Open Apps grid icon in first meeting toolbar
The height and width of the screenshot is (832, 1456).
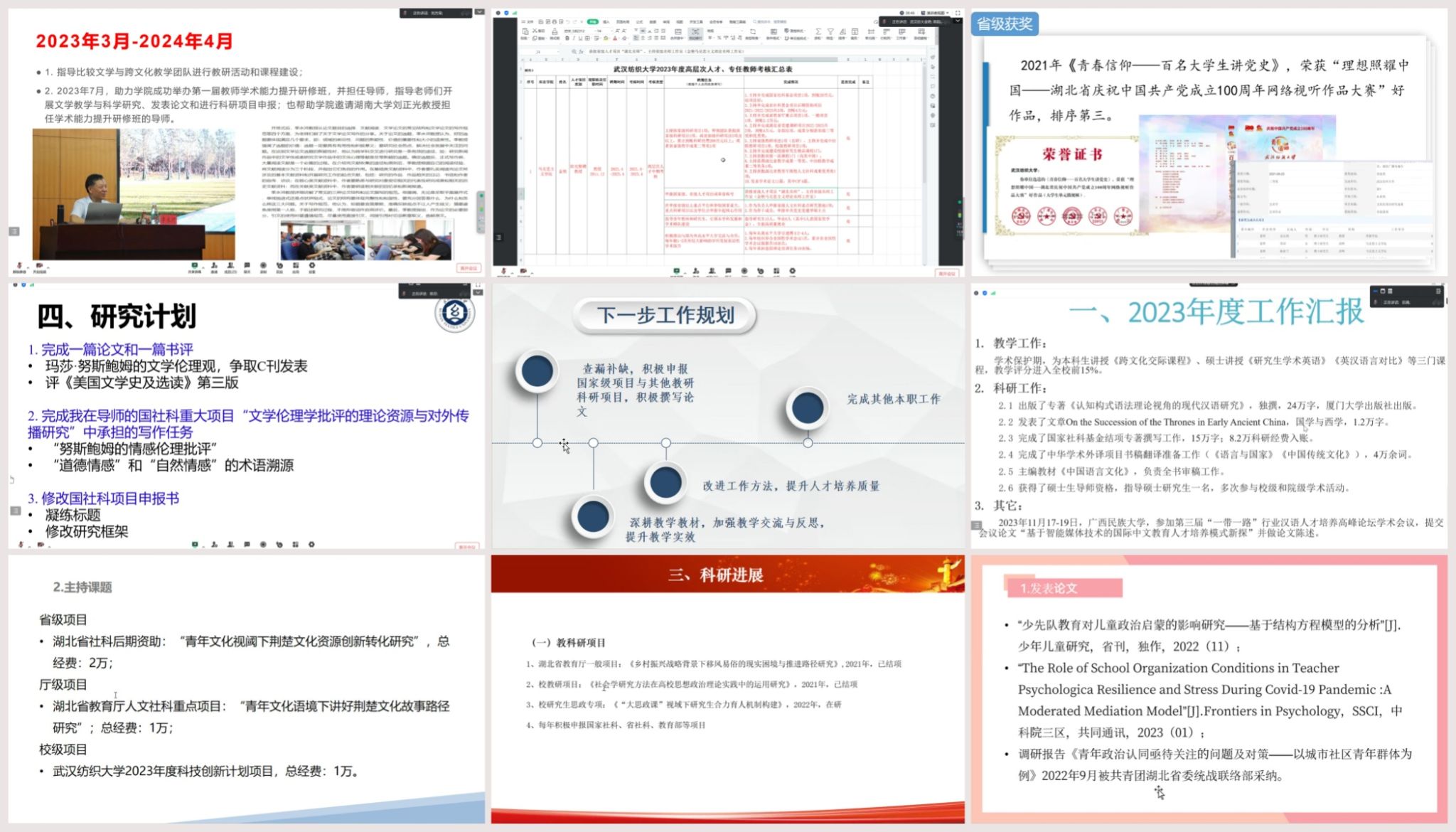pos(295,266)
